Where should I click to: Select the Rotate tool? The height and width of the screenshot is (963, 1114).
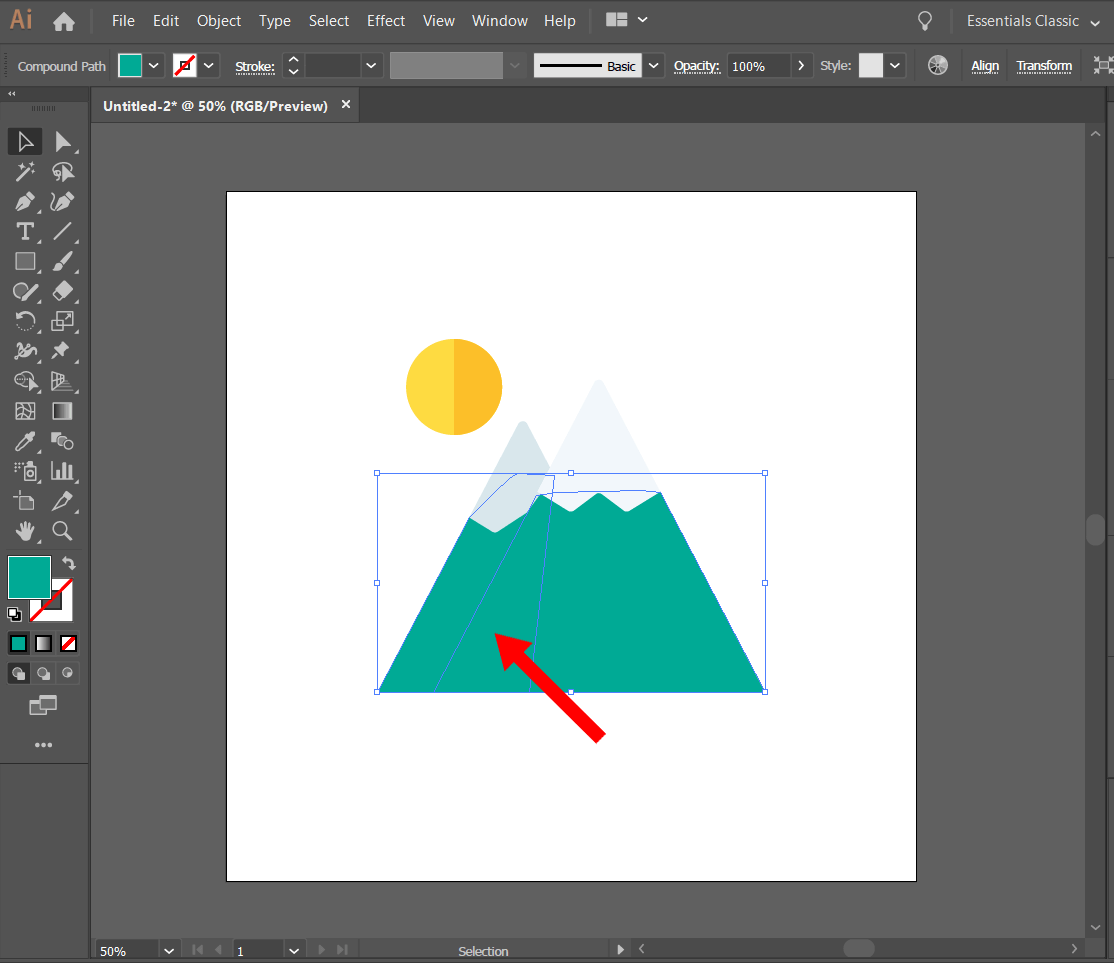25,321
